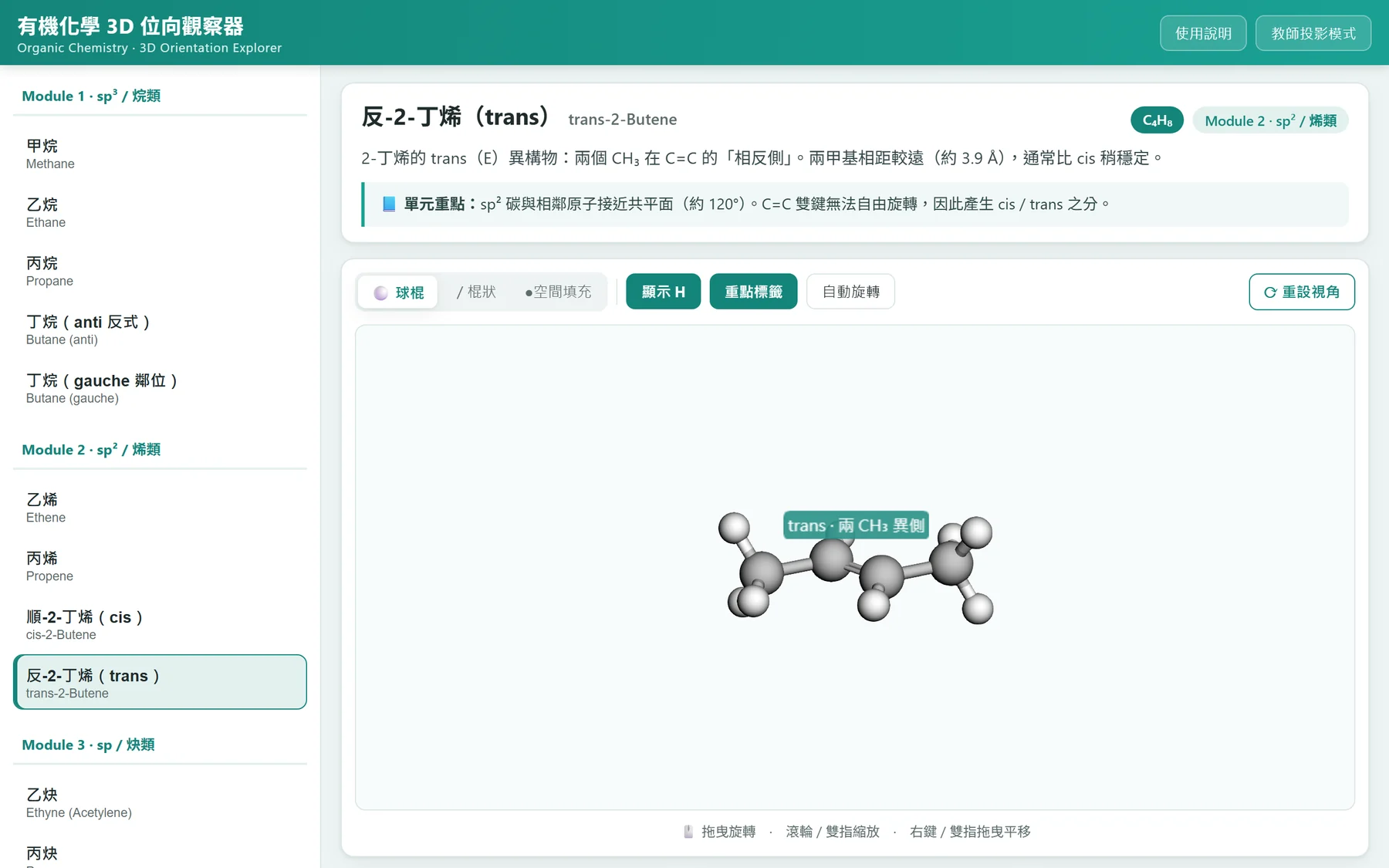Switch to 空間填充 space-filling view
Screen dimensions: 1389x868
click(x=558, y=292)
